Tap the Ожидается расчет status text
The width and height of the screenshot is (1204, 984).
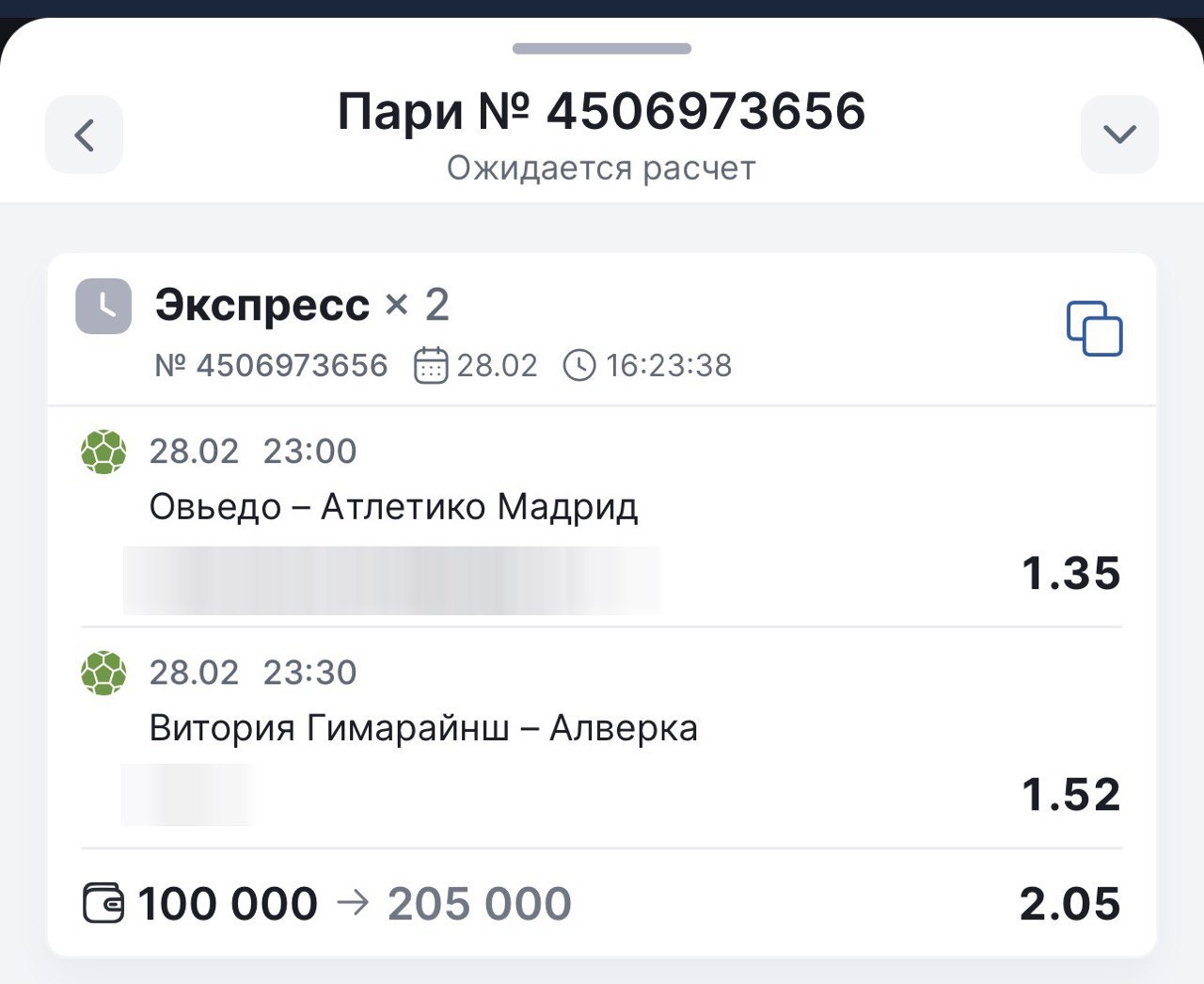pos(601,168)
